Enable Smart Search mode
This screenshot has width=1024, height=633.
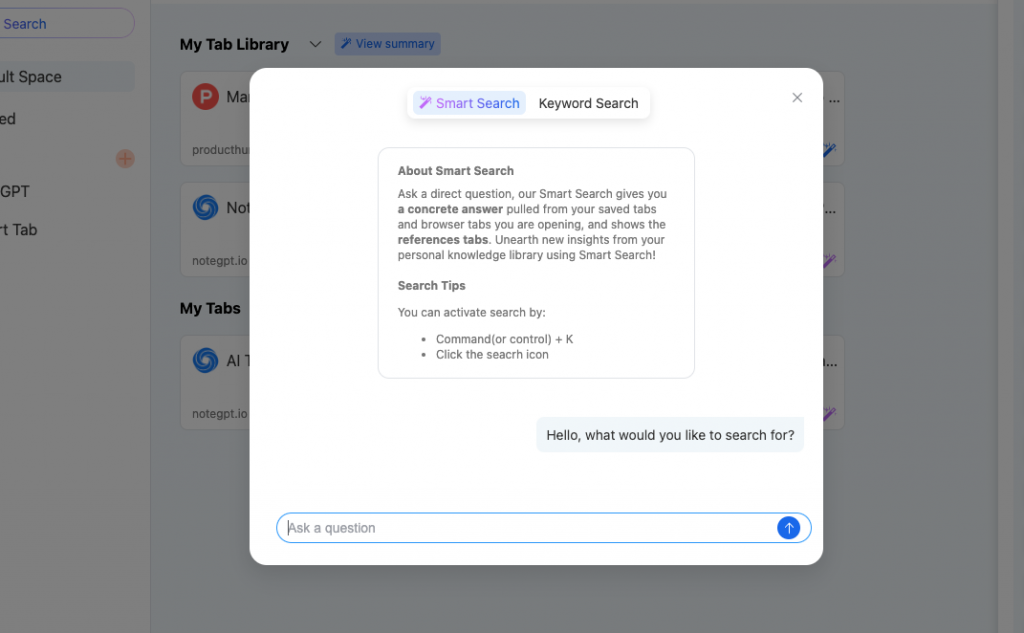pyautogui.click(x=468, y=102)
